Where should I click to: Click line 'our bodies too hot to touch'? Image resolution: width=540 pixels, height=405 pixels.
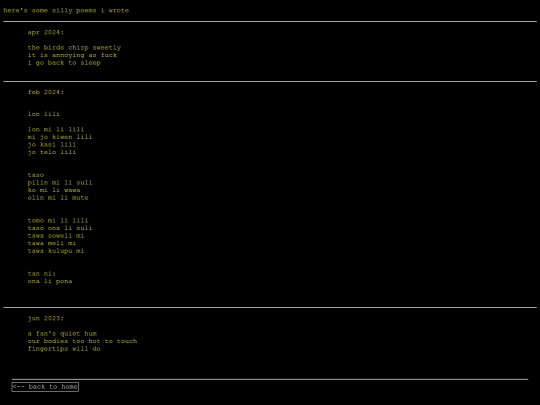click(x=83, y=341)
